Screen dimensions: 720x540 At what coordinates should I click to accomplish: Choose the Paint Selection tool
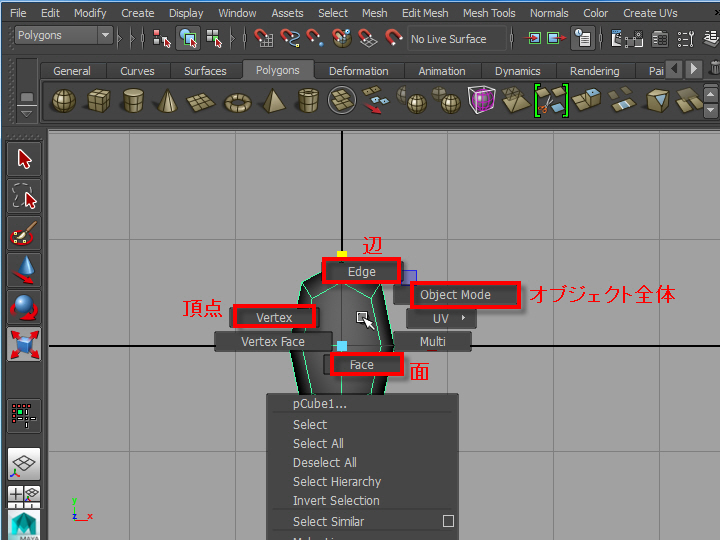click(x=24, y=234)
